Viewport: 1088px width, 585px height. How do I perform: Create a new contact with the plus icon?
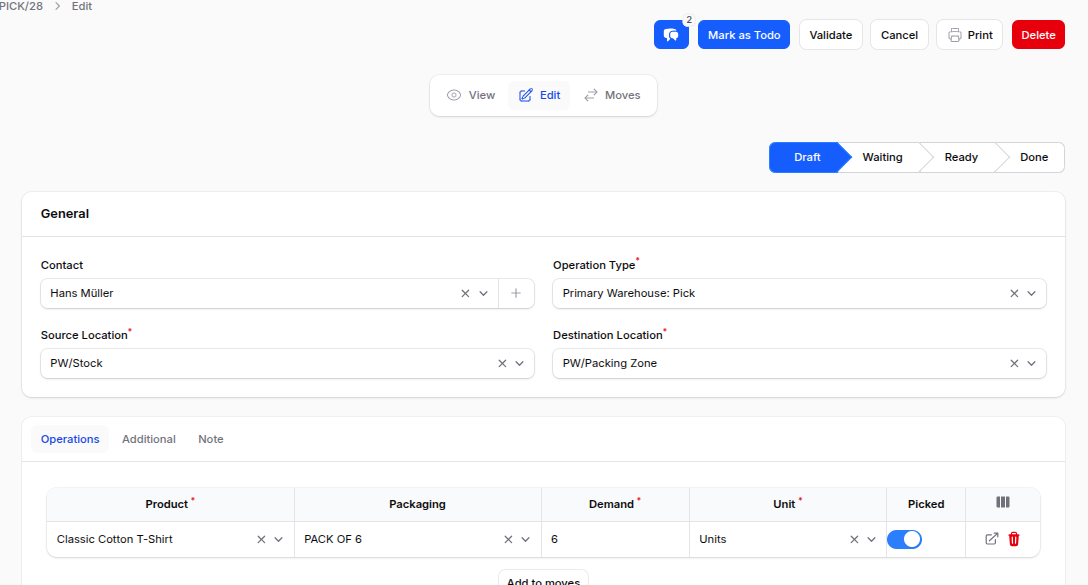pyautogui.click(x=516, y=293)
